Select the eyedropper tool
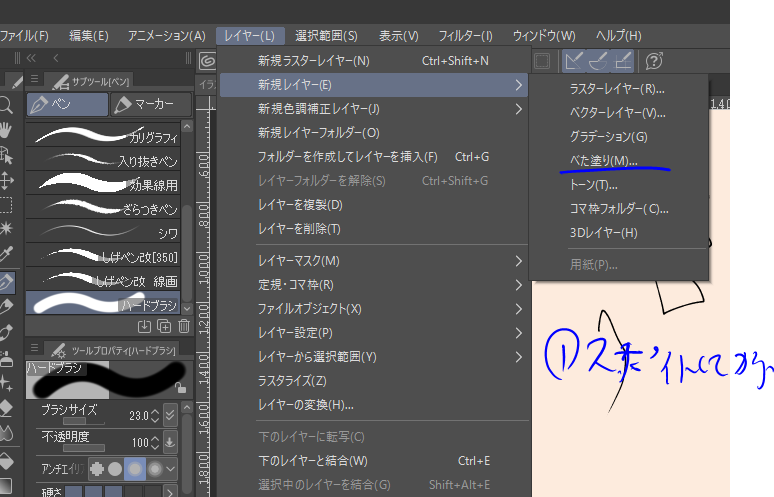 (x=6, y=254)
